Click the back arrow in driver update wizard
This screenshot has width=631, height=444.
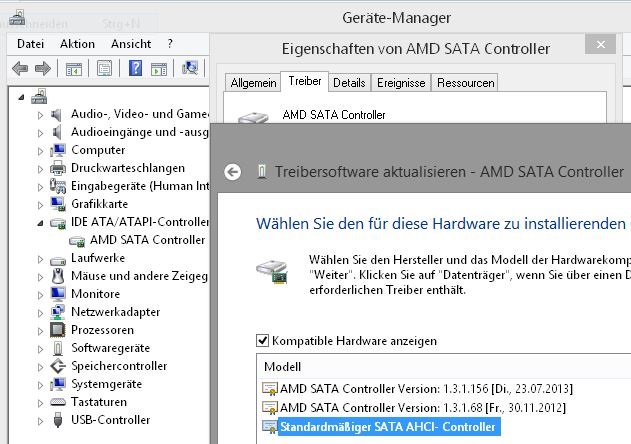(x=233, y=172)
